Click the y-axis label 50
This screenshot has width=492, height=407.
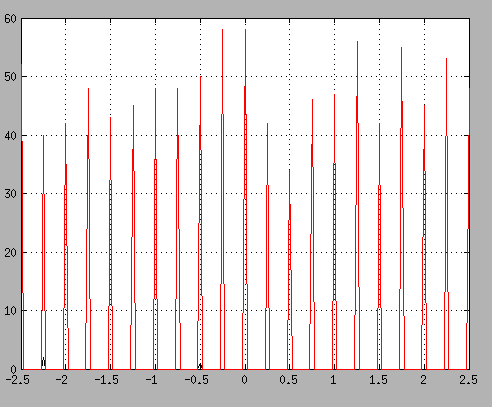[x=10, y=77]
